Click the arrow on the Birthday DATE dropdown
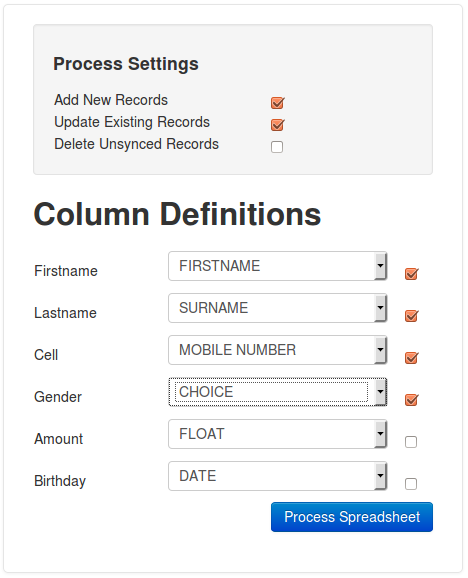Screen dimensions: 468x578 click(380, 476)
